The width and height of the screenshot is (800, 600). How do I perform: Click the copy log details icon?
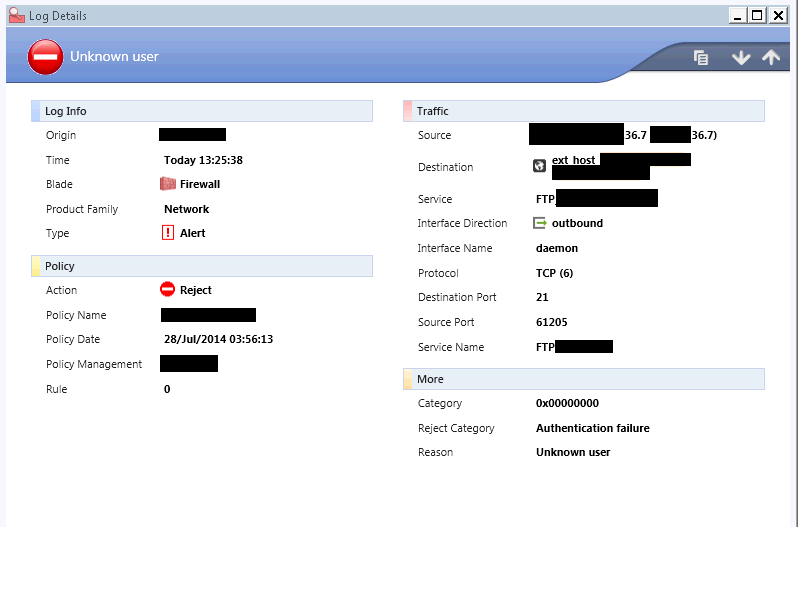point(701,57)
